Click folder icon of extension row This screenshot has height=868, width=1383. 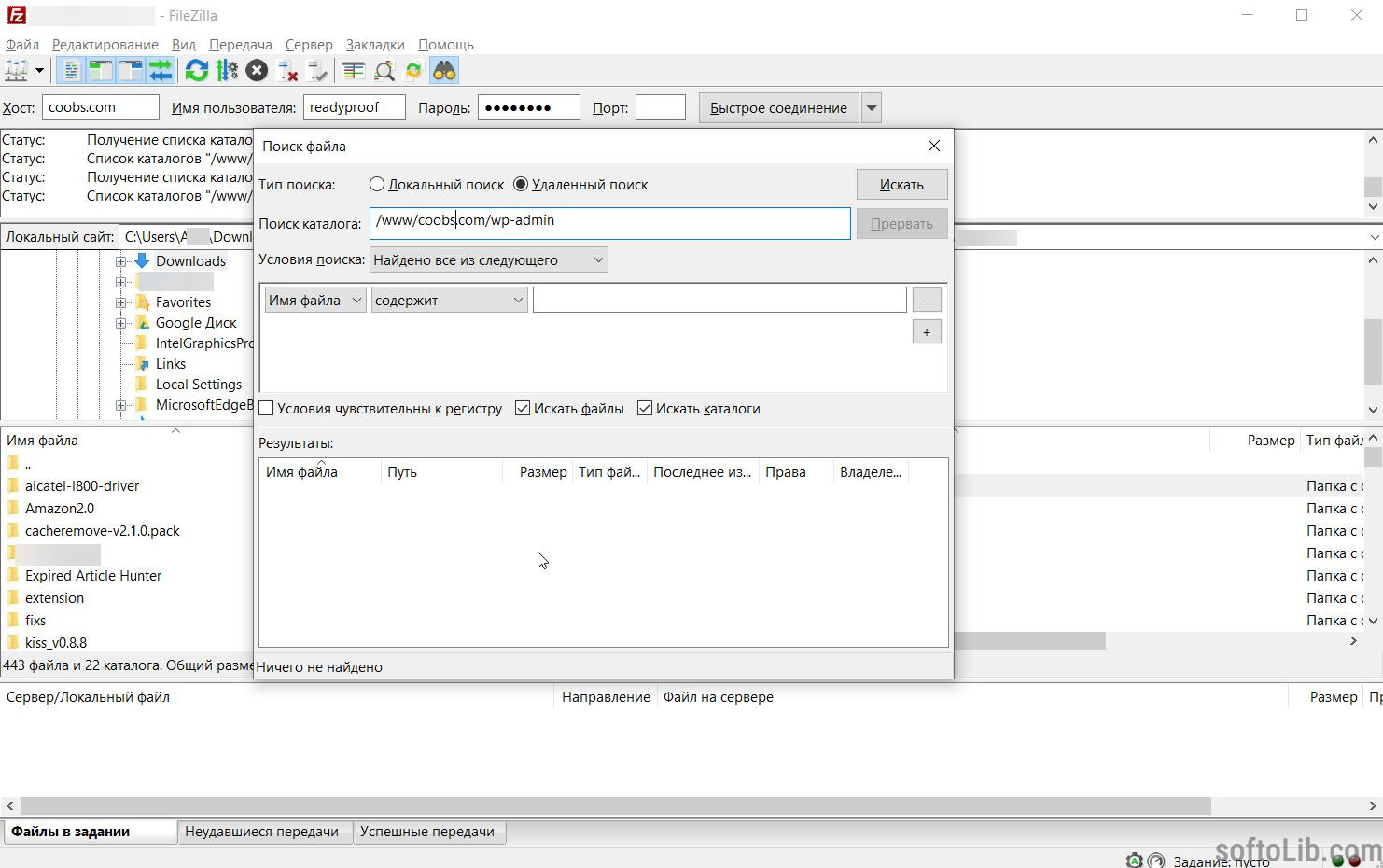click(13, 598)
